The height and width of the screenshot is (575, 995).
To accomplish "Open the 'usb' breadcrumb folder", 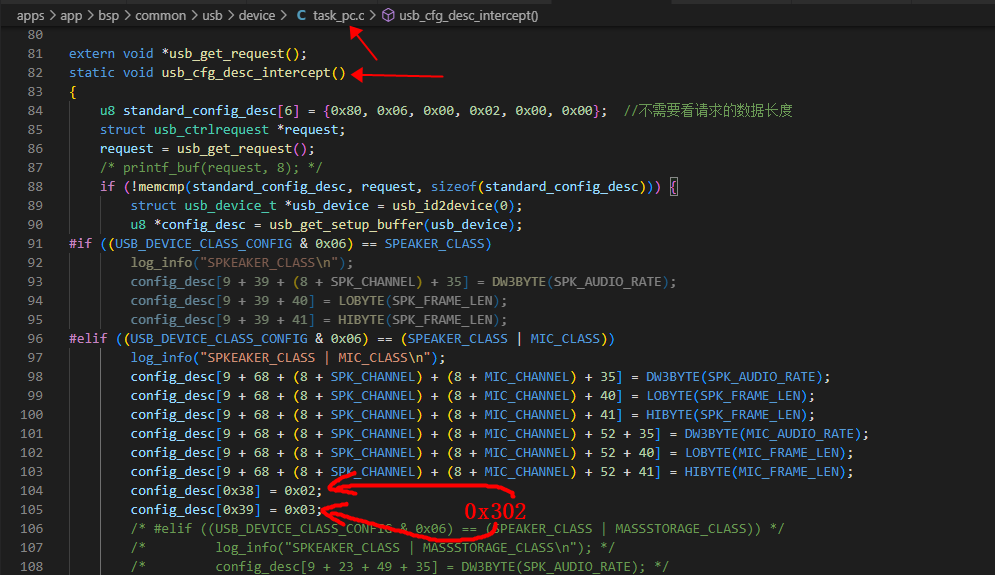I will click(213, 15).
